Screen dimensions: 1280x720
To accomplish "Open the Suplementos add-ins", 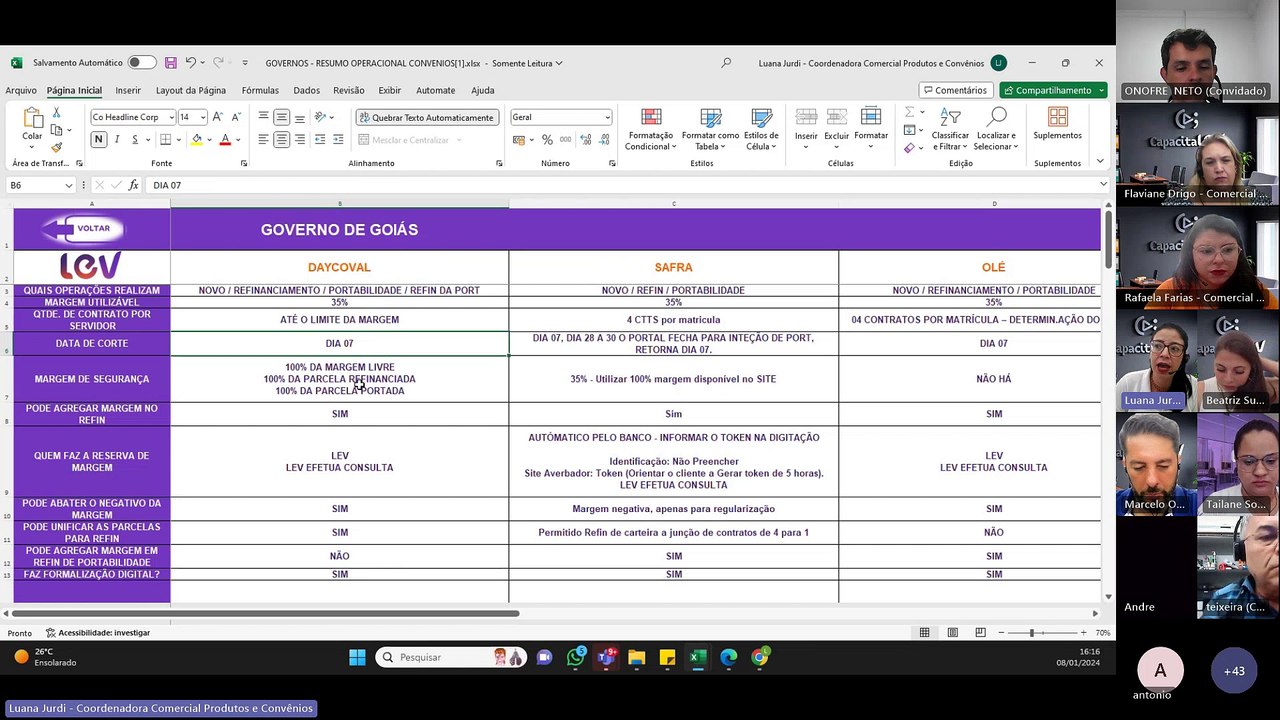I will click(x=1057, y=124).
